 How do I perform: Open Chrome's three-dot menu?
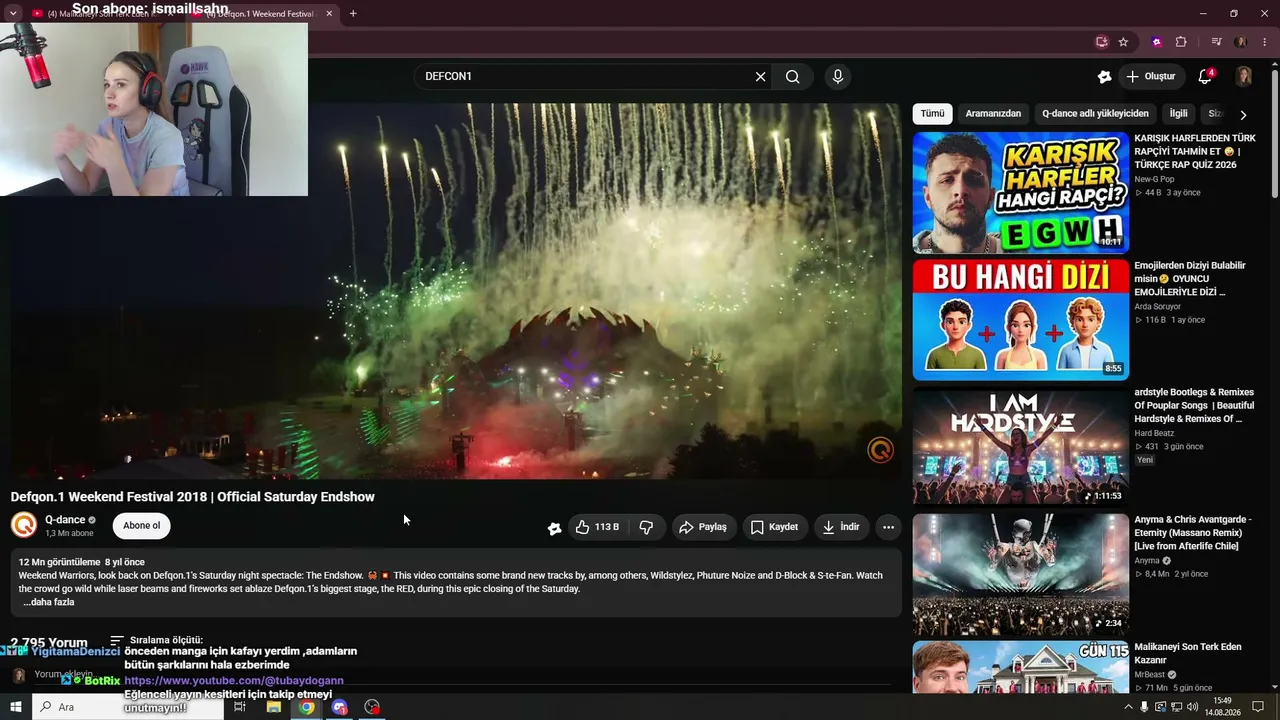tap(1265, 42)
